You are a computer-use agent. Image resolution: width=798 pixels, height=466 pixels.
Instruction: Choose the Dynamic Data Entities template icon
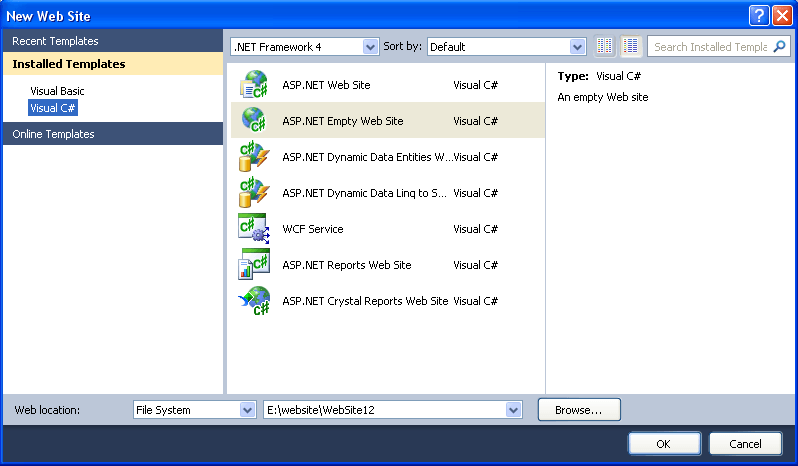253,157
